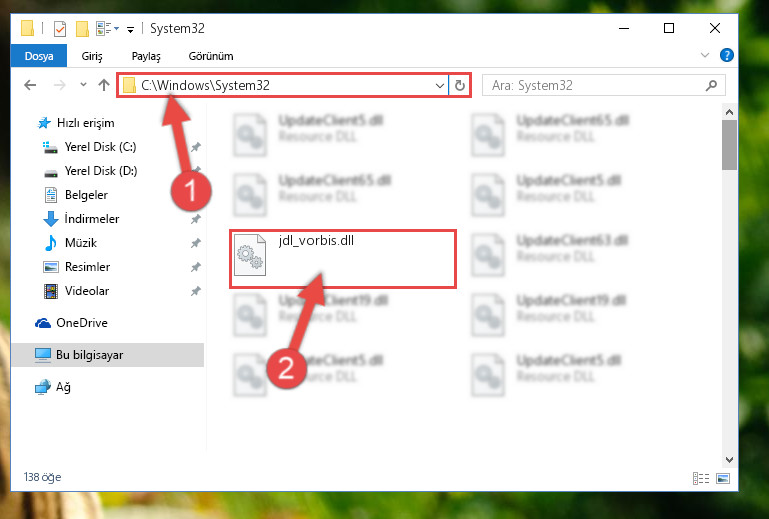The height and width of the screenshot is (519, 769).
Task: Switch to large icons view
Action: [723, 478]
